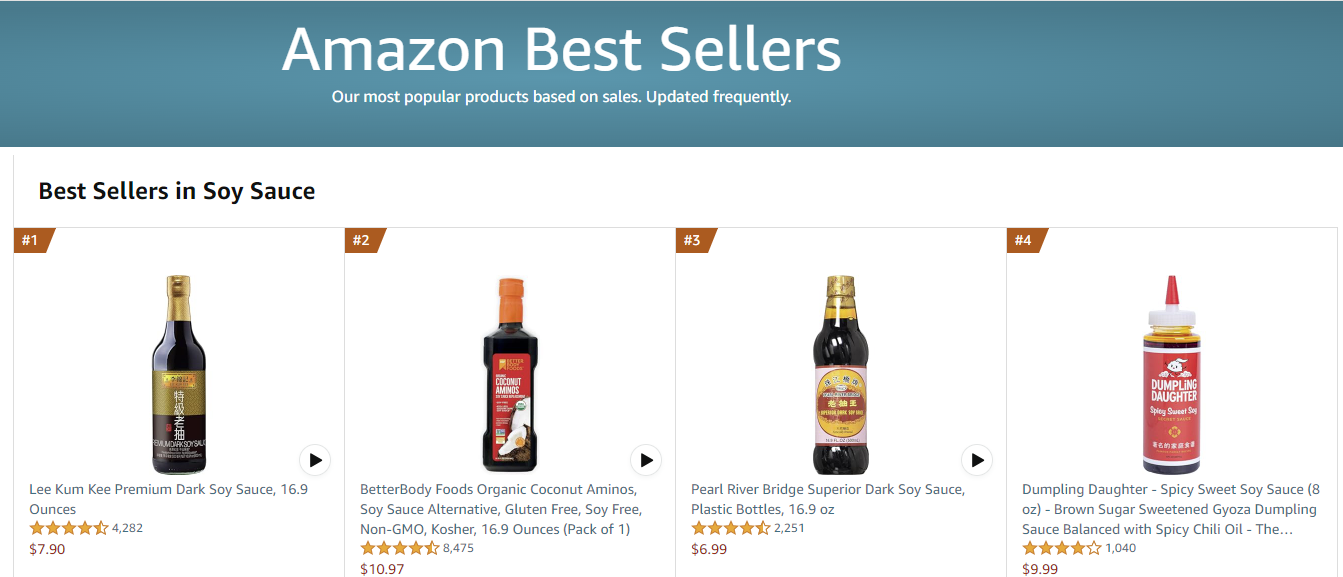The width and height of the screenshot is (1343, 577).
Task: Click the Amazon Best Sellers banner title
Action: (560, 47)
